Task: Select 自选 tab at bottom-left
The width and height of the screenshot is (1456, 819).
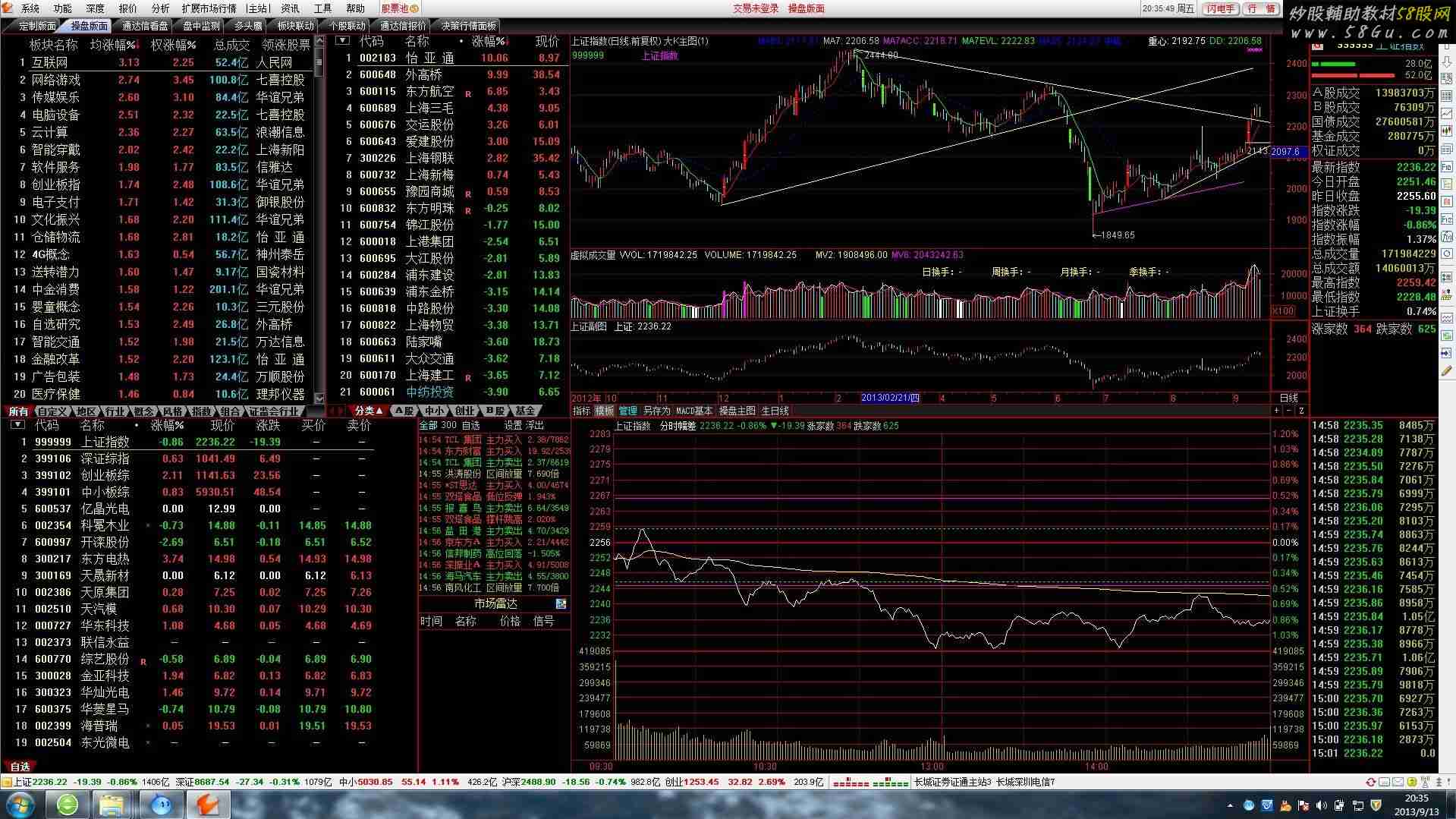Action: pyautogui.click(x=20, y=767)
